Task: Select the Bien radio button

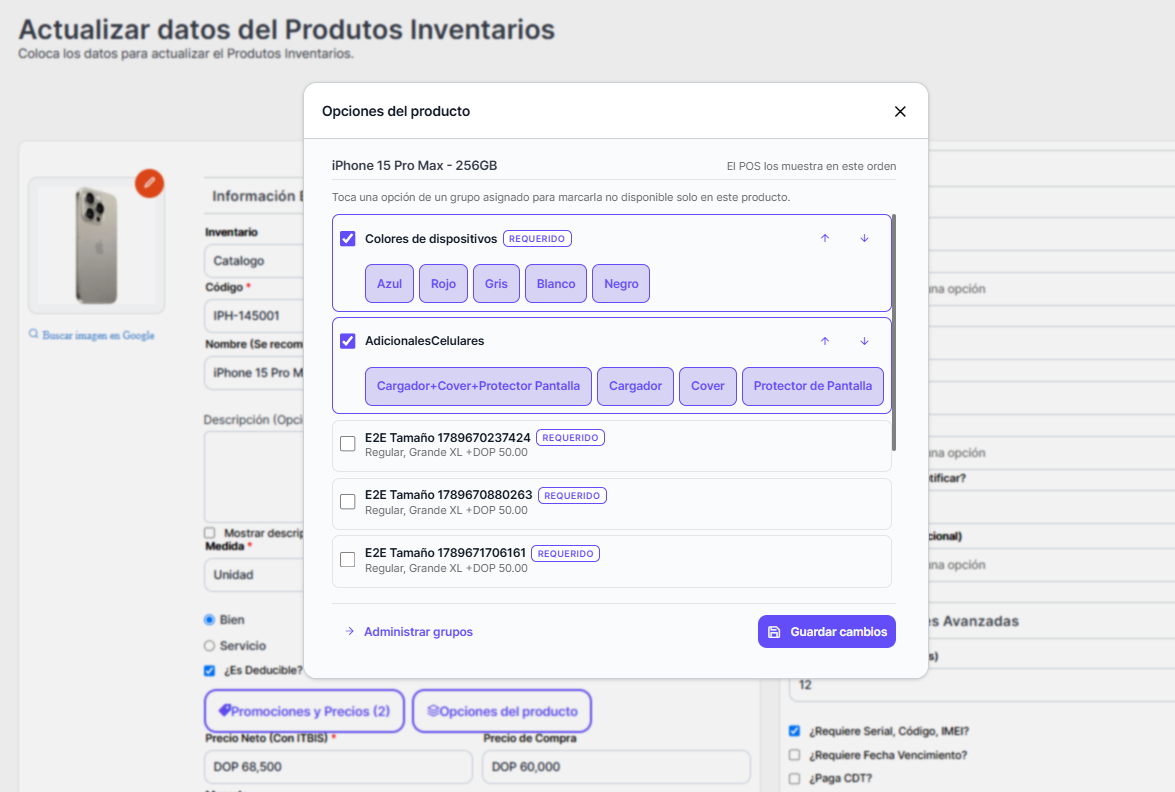Action: tap(209, 620)
